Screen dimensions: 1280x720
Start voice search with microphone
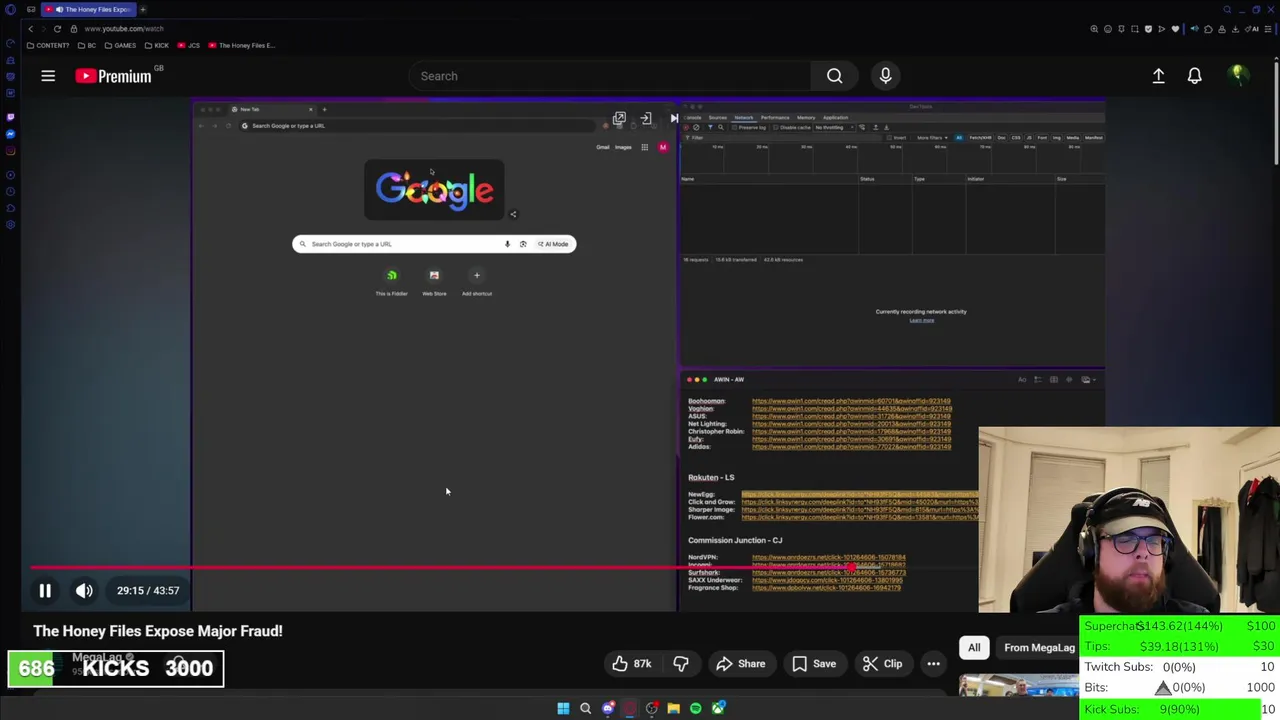coord(885,76)
